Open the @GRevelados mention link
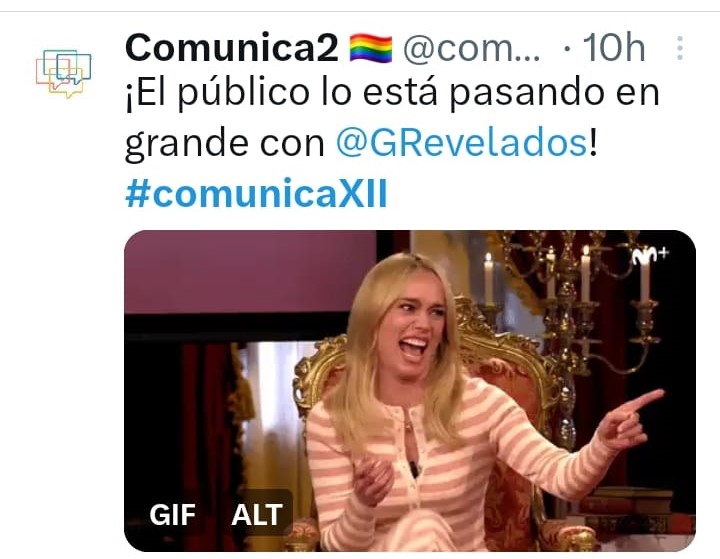 pos(461,143)
